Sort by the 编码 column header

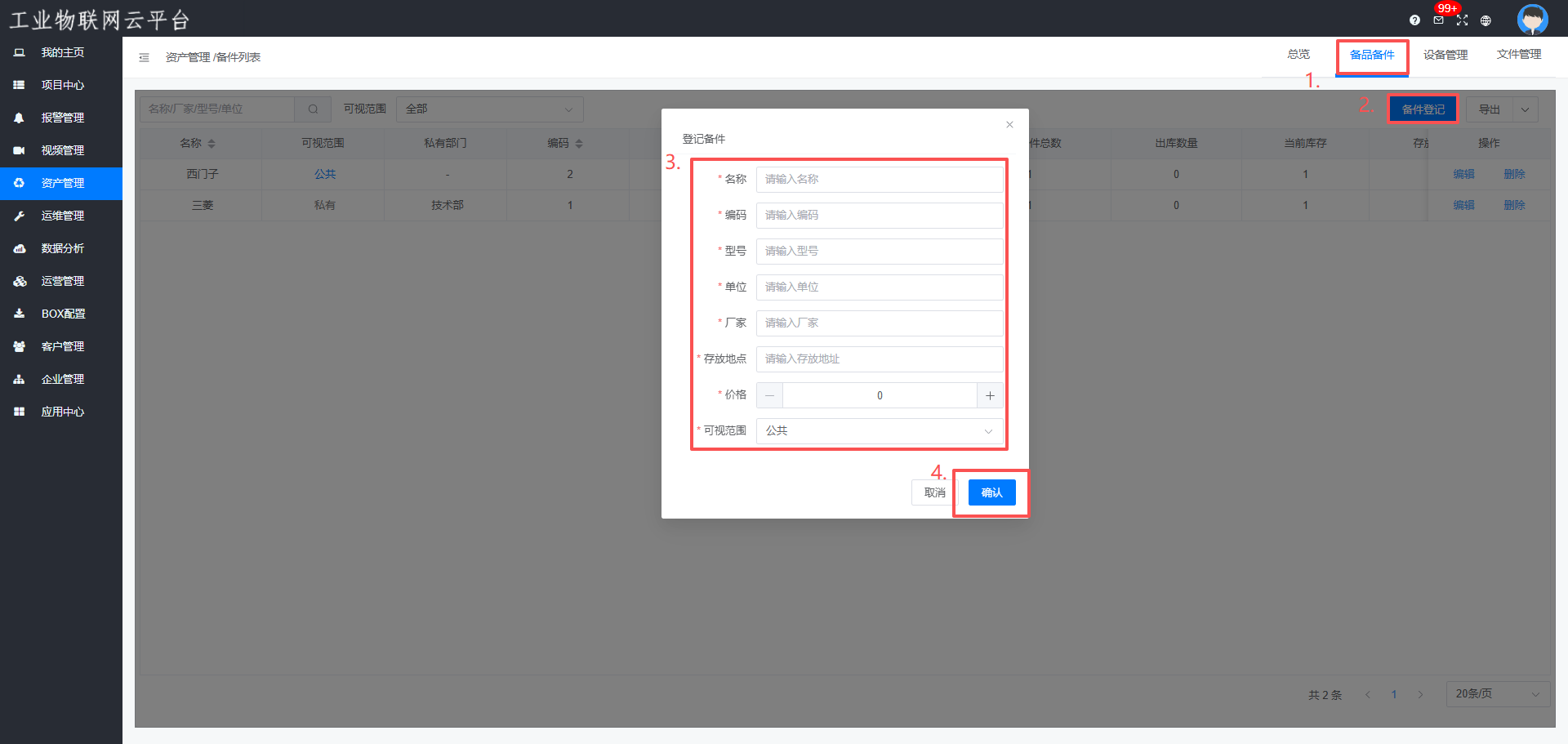coord(565,144)
